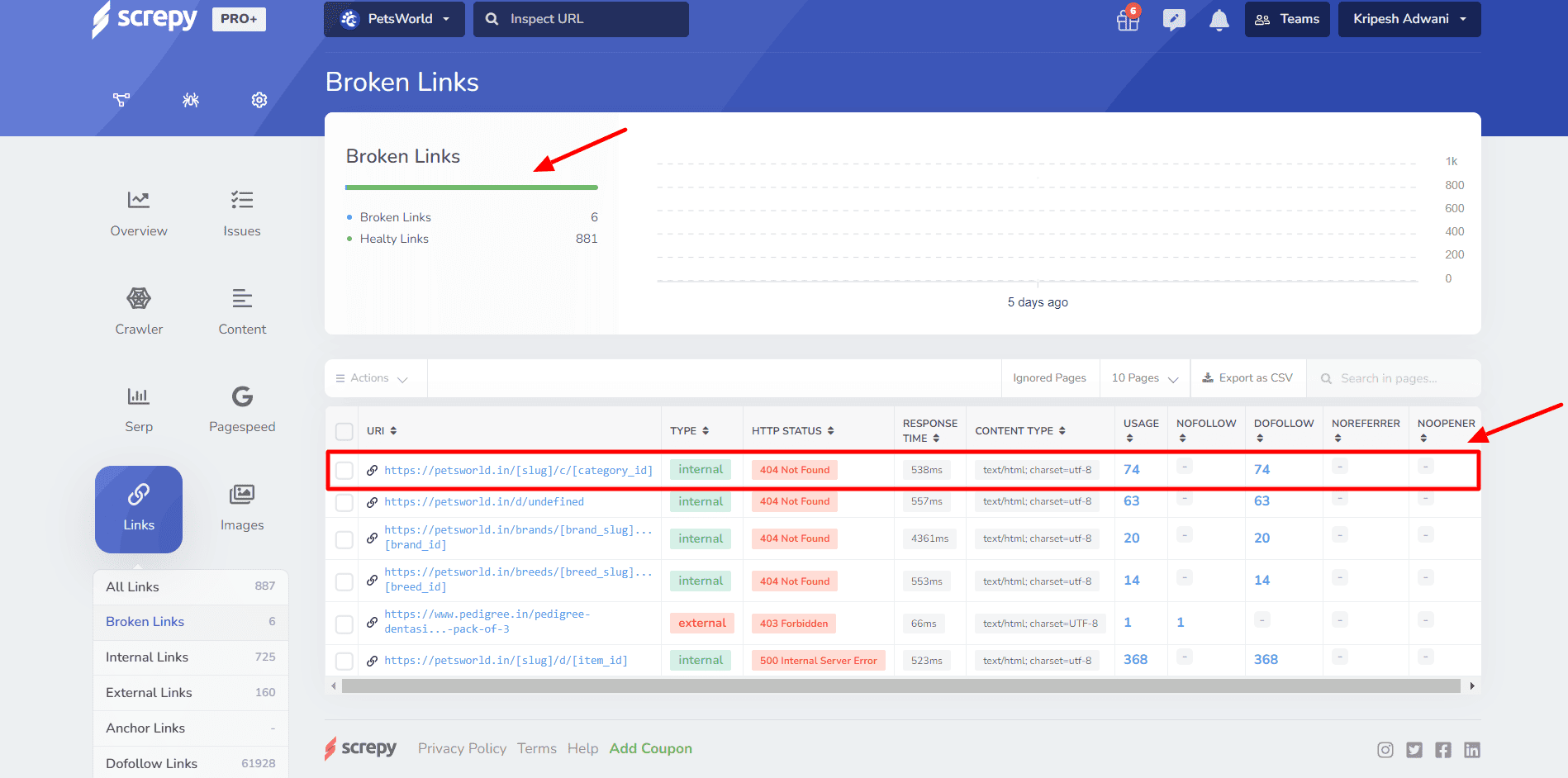Open the Crawler section icon

click(139, 299)
